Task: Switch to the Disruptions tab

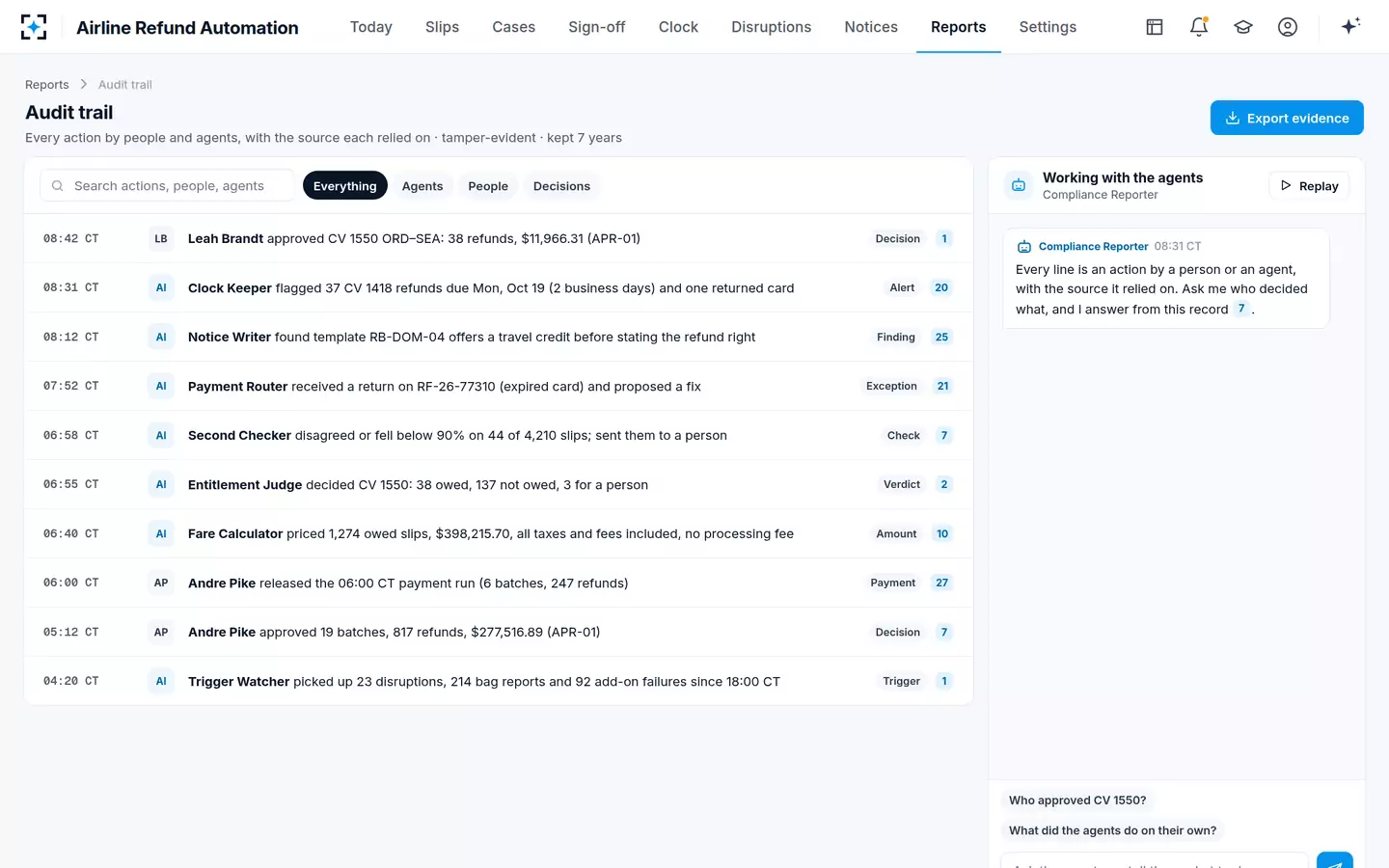Action: [x=771, y=27]
